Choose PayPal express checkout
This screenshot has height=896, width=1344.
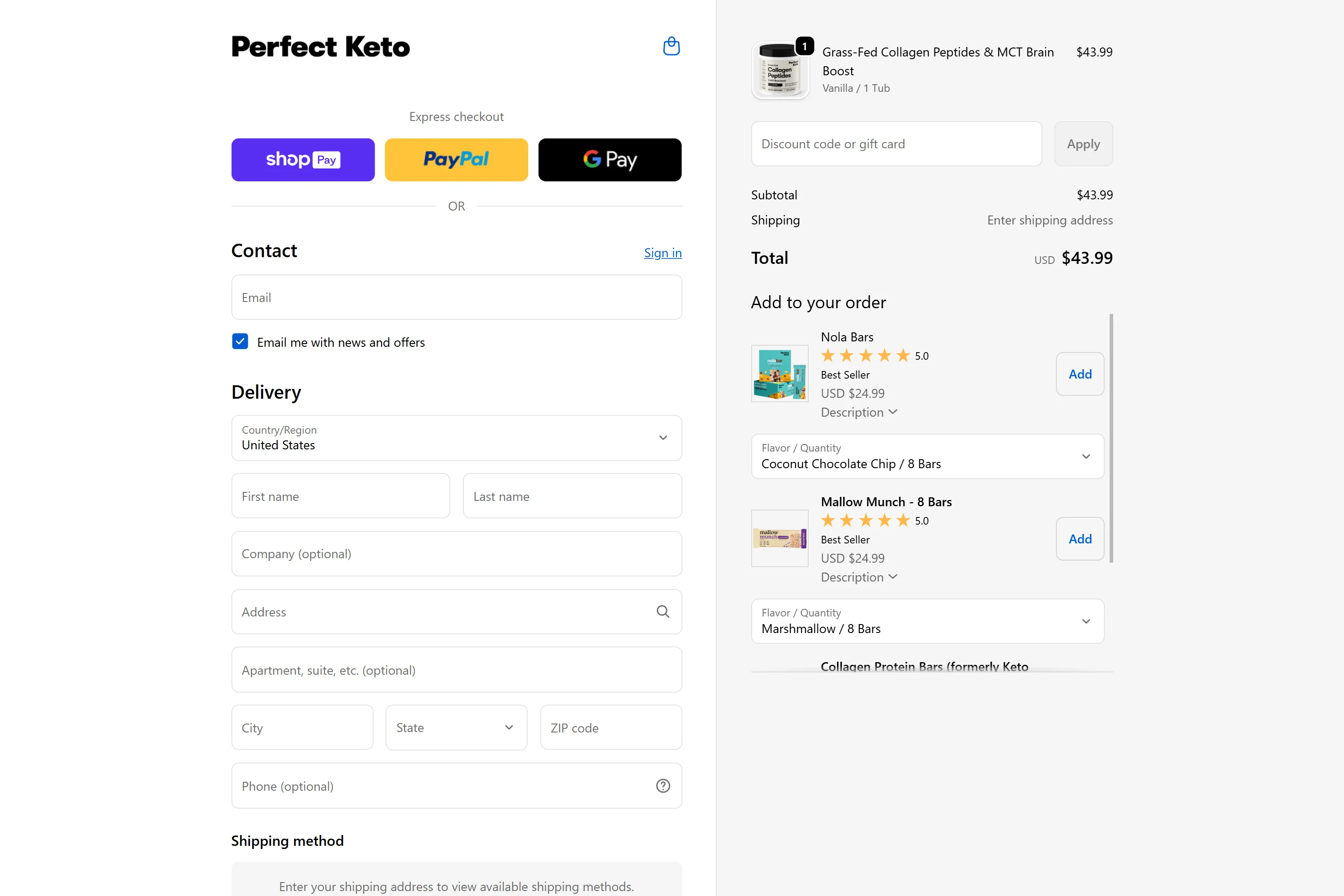click(x=456, y=159)
